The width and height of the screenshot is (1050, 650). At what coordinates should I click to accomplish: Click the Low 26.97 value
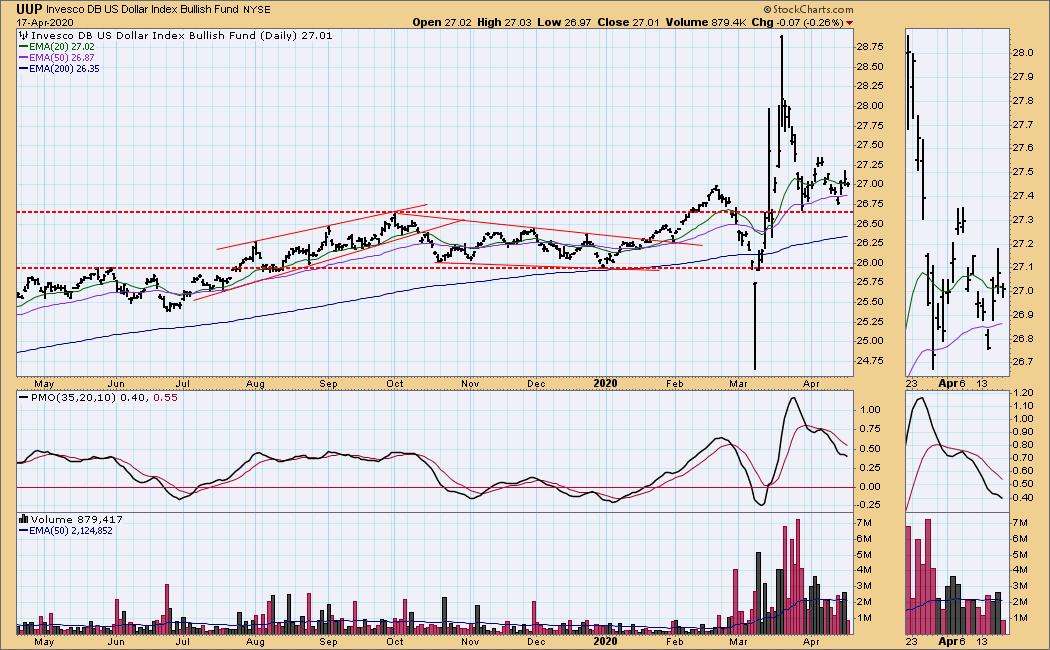tap(565, 22)
